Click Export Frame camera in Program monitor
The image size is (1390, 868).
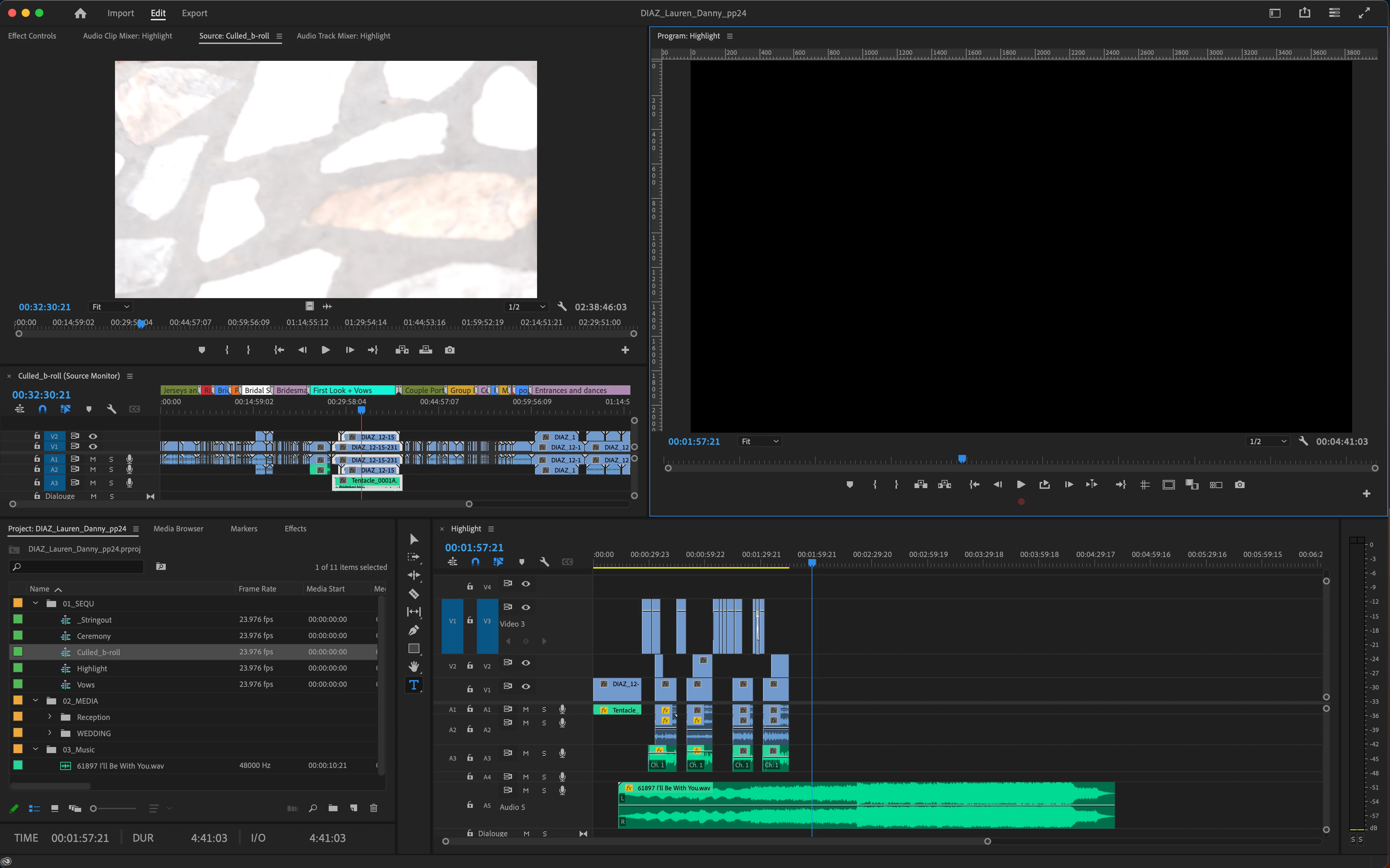[x=1240, y=484]
